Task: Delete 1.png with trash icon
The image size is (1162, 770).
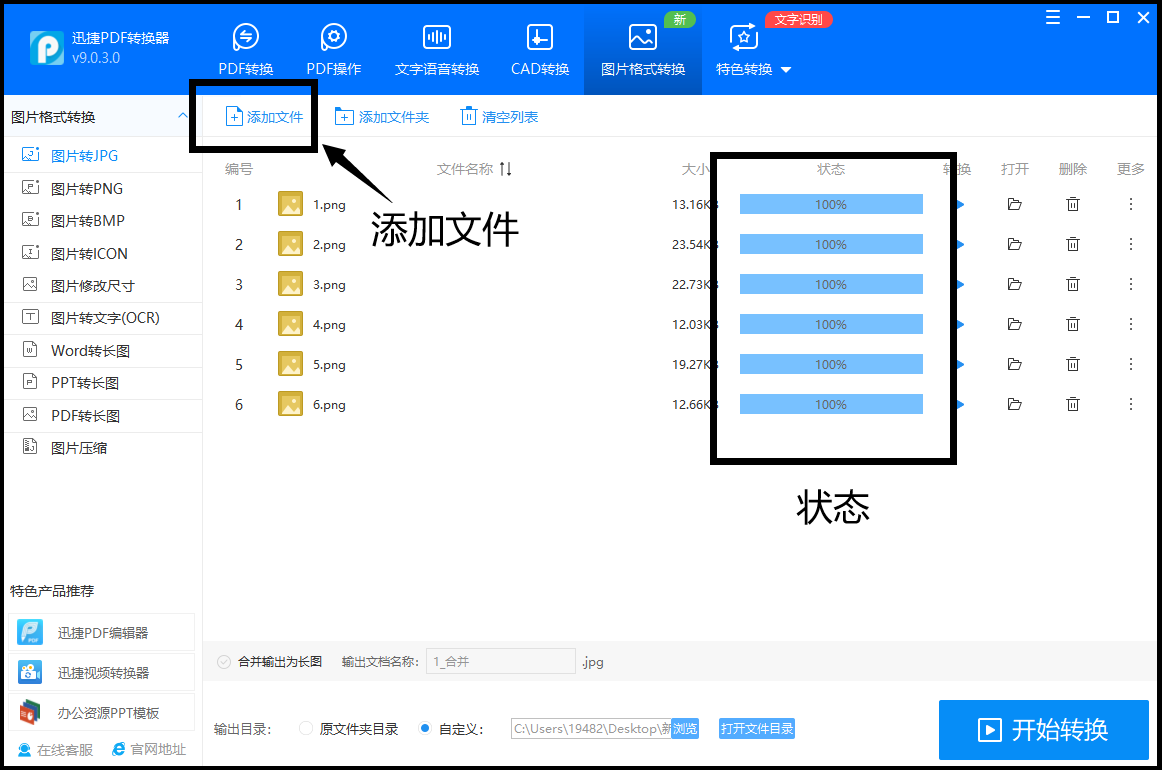Action: [x=1072, y=204]
